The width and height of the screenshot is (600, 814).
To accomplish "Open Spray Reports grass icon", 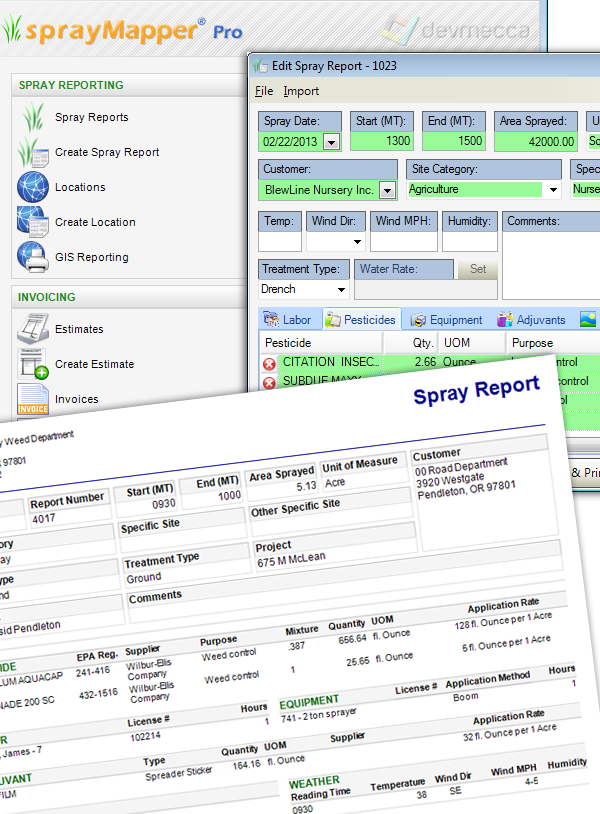I will (x=33, y=117).
